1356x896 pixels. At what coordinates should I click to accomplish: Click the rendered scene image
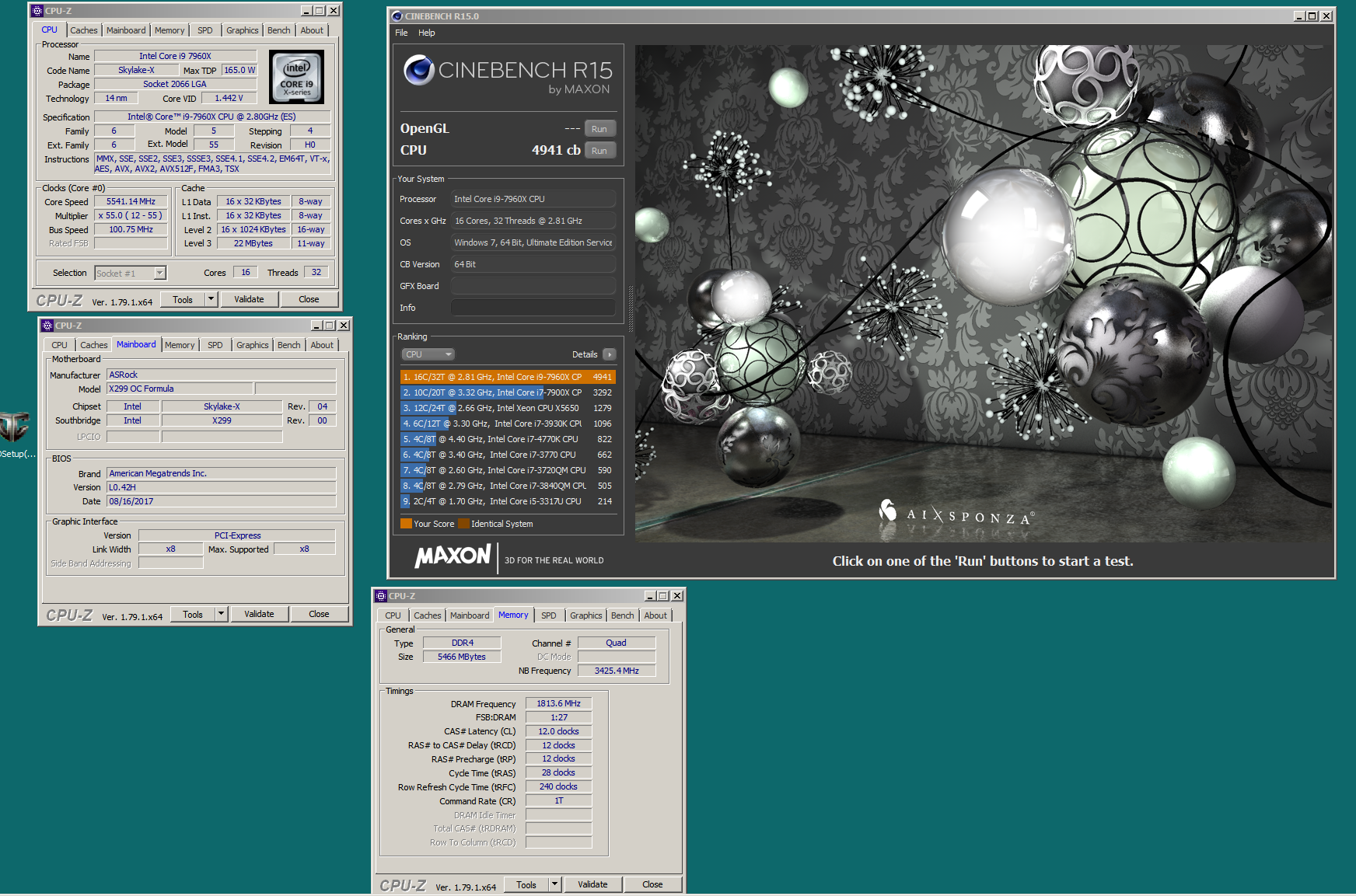[x=984, y=294]
